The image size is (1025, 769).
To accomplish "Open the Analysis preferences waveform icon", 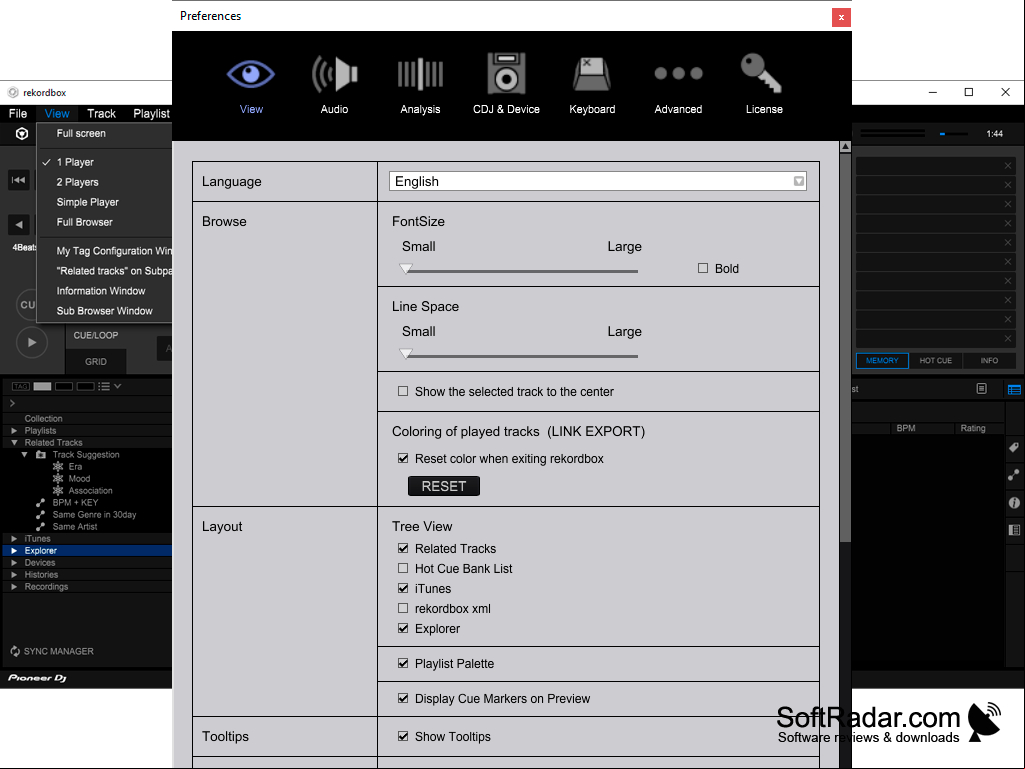I will pos(420,73).
